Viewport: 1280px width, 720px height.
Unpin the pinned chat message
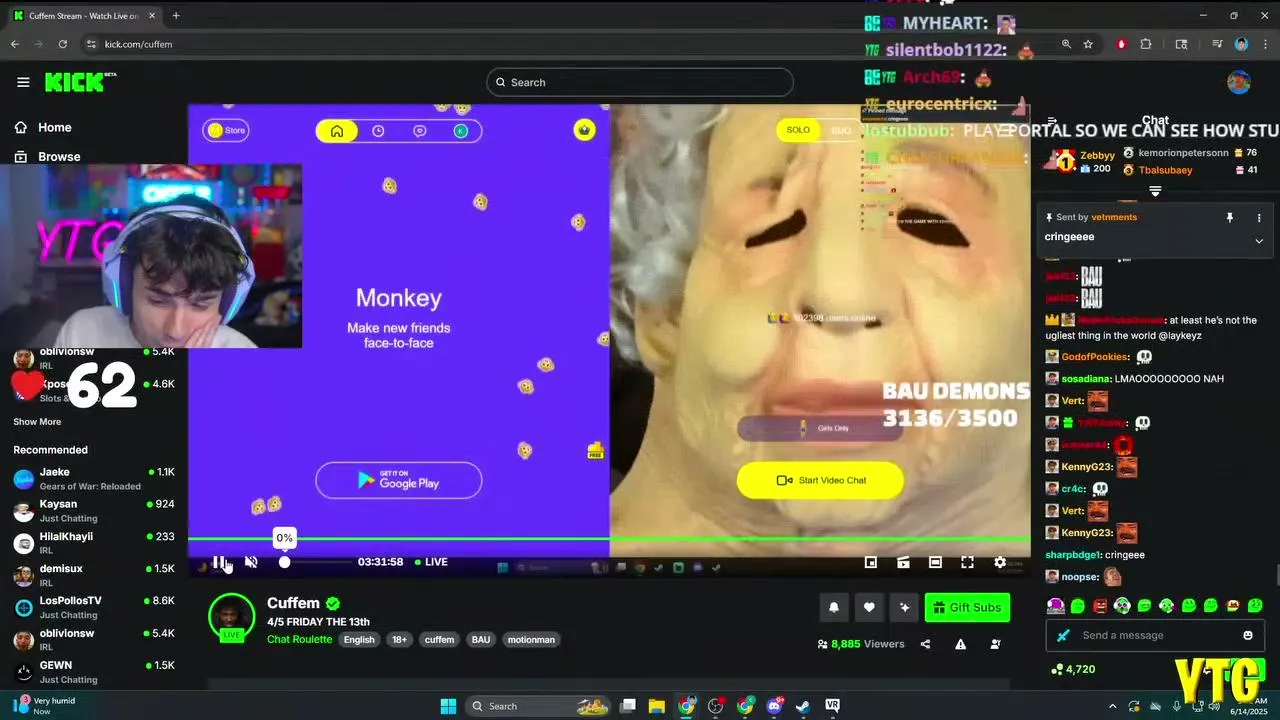pos(1230,217)
